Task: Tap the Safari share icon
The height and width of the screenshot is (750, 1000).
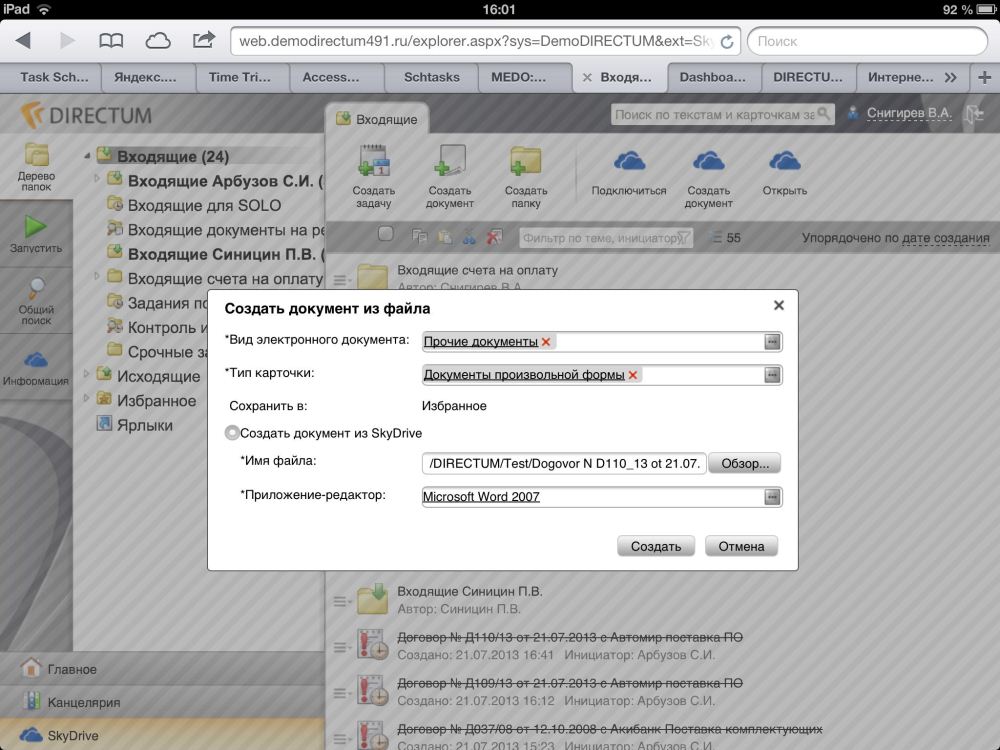Action: [203, 40]
